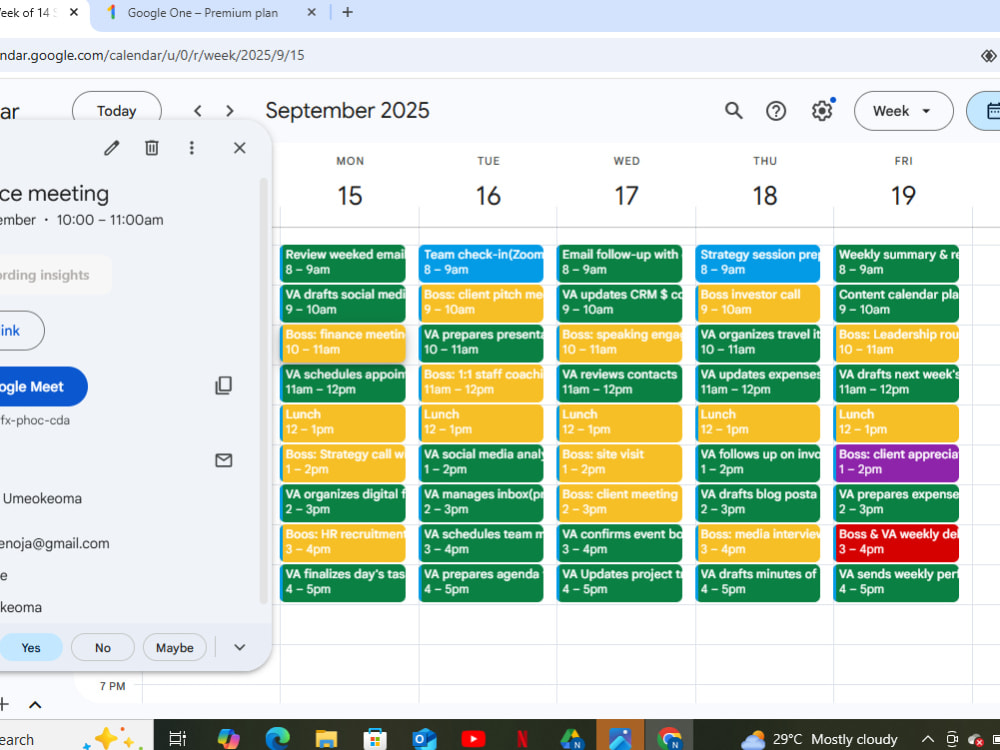Open Google Drive from taskbar
The image size is (1000, 750).
coord(571,739)
